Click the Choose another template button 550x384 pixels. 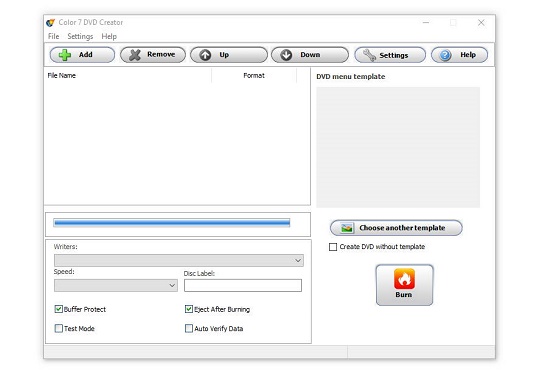pyautogui.click(x=396, y=228)
